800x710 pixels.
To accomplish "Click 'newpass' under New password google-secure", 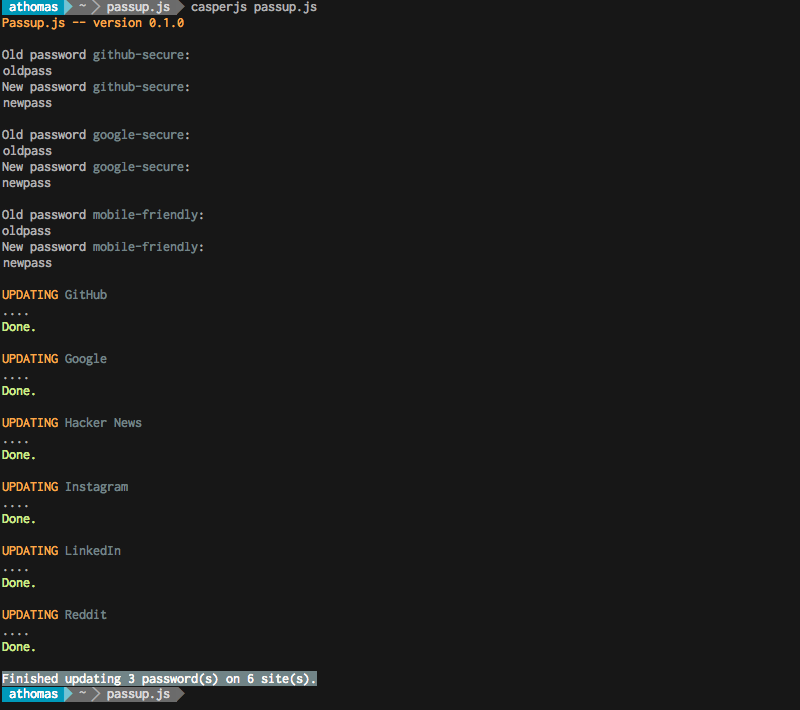I will [27, 183].
